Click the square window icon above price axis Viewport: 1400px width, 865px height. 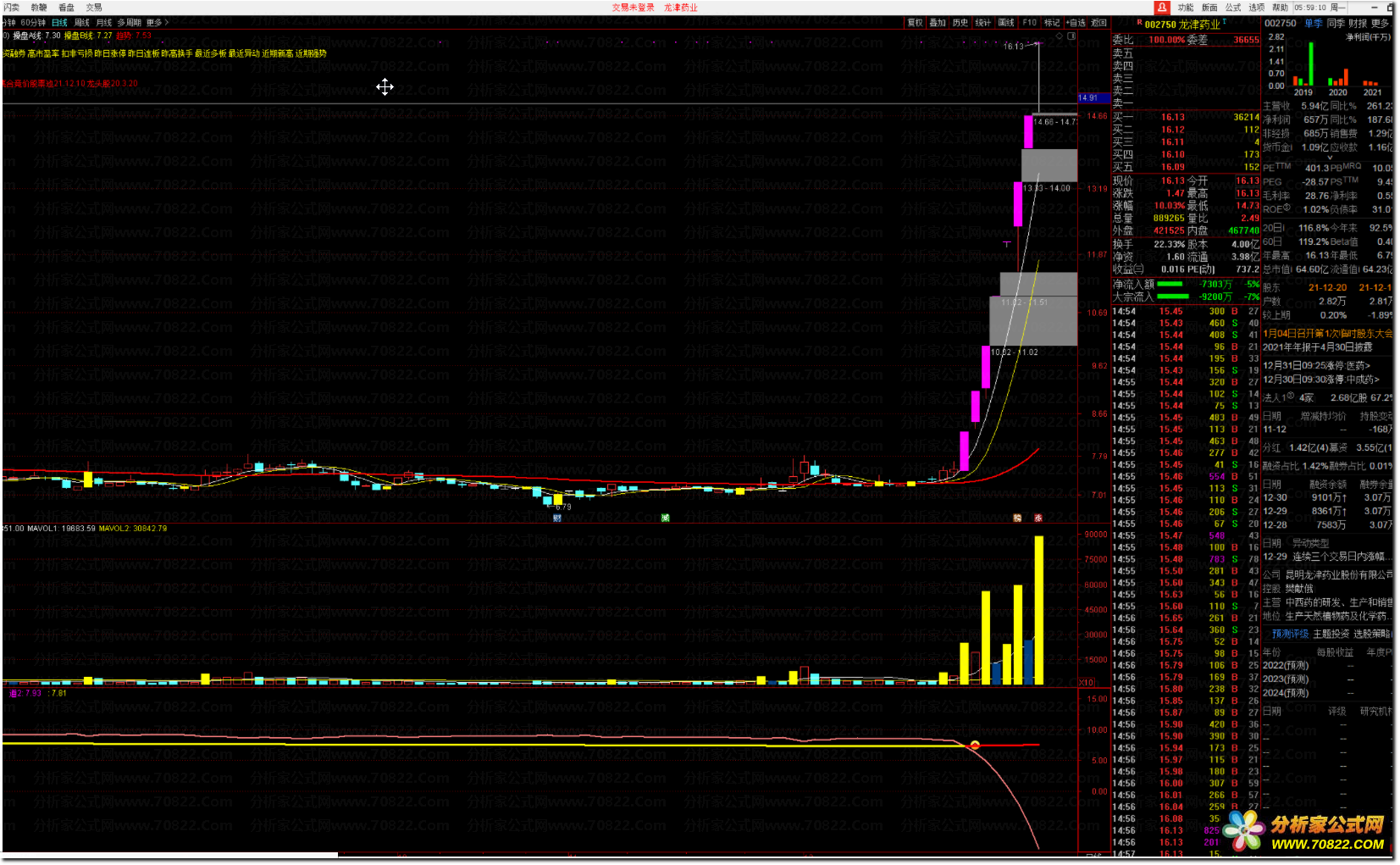click(1071, 36)
